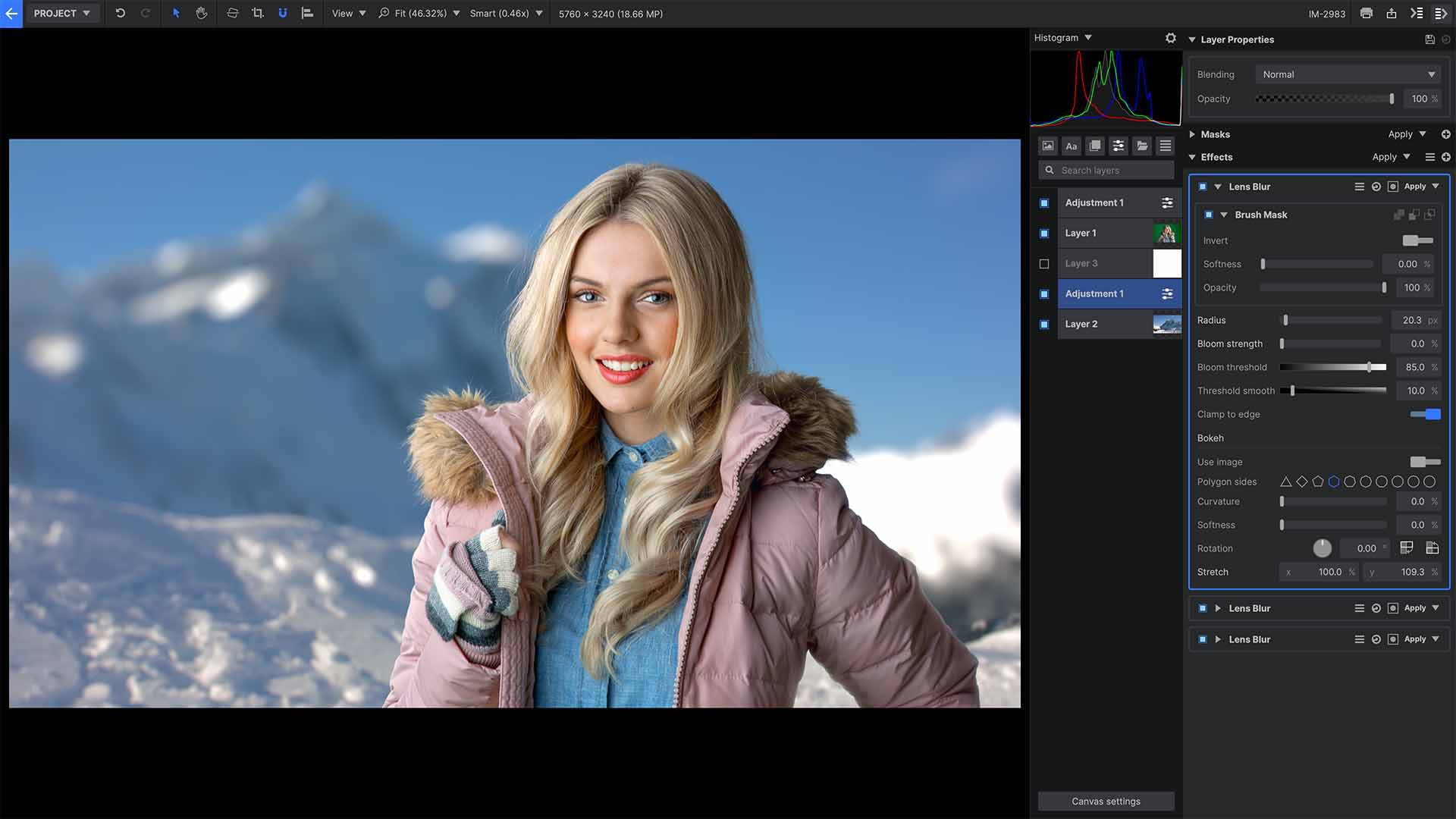Reset the first expanded Lens Blur effect
This screenshot has width=1456, height=819.
1376,187
